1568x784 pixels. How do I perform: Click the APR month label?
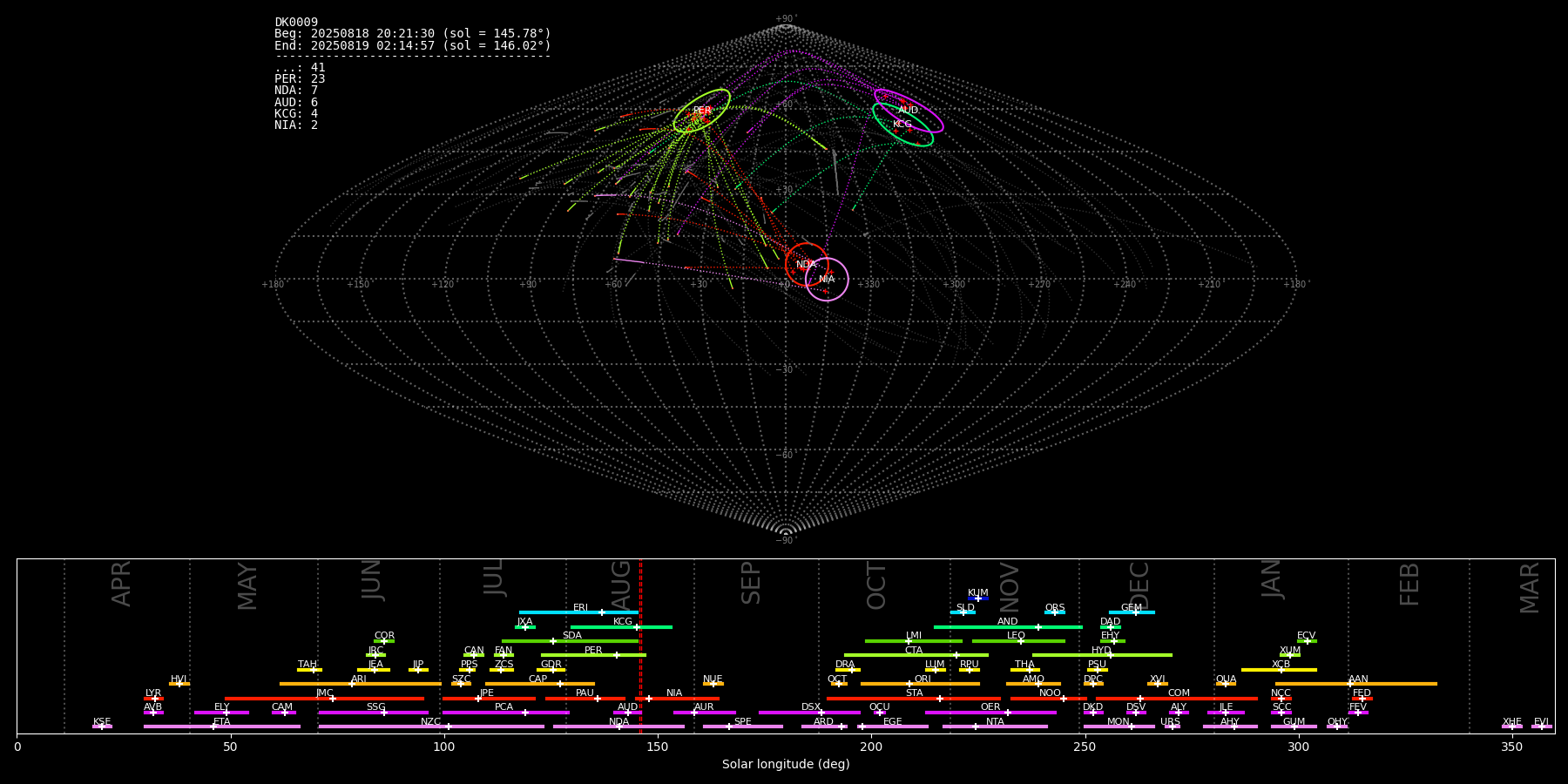tap(121, 584)
